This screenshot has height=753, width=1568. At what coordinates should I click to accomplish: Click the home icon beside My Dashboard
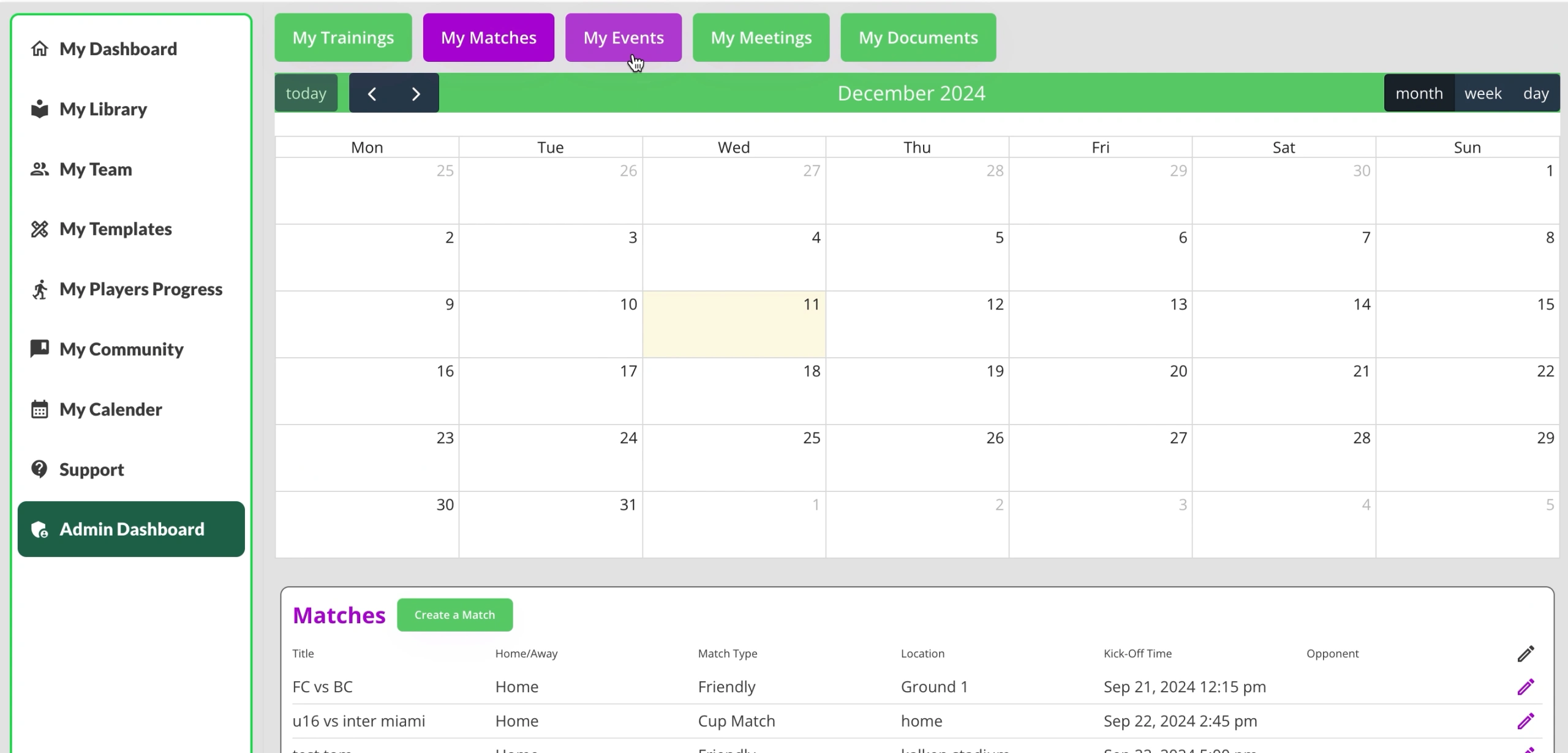click(40, 49)
